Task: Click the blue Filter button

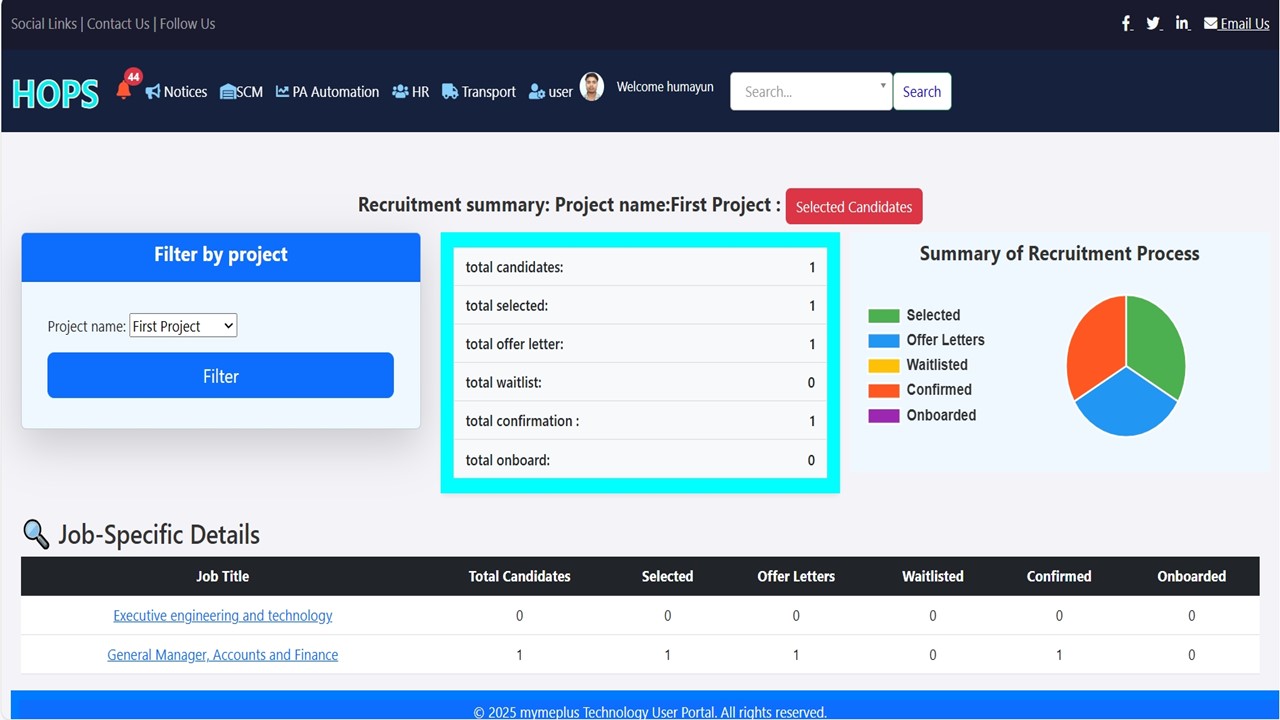Action: (x=220, y=376)
